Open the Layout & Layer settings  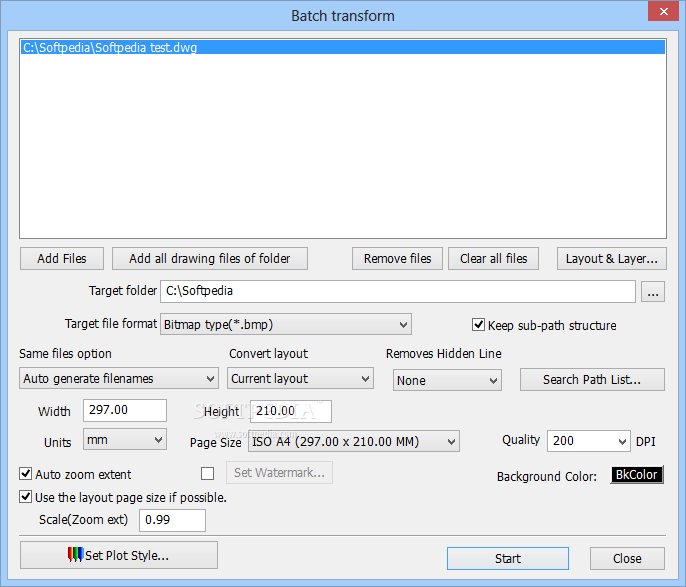tap(612, 259)
